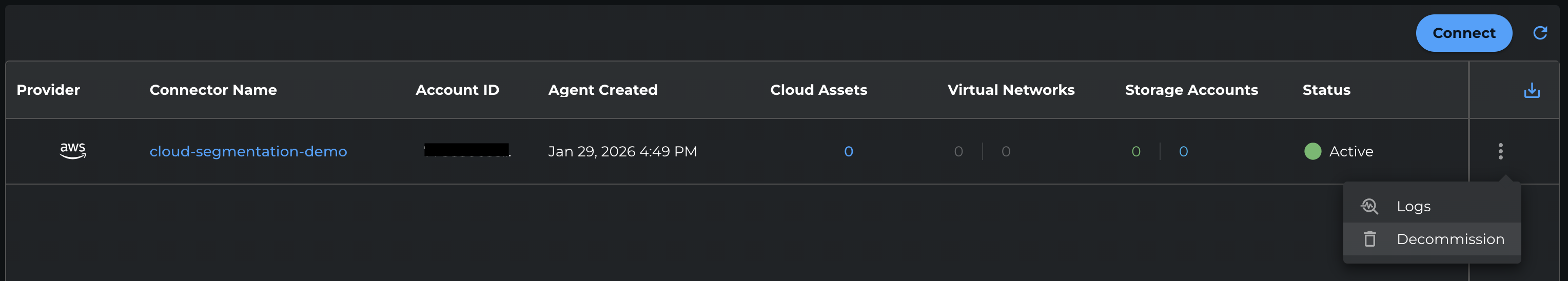Sort by the Connector Name column header
1568x281 pixels.
(x=213, y=90)
